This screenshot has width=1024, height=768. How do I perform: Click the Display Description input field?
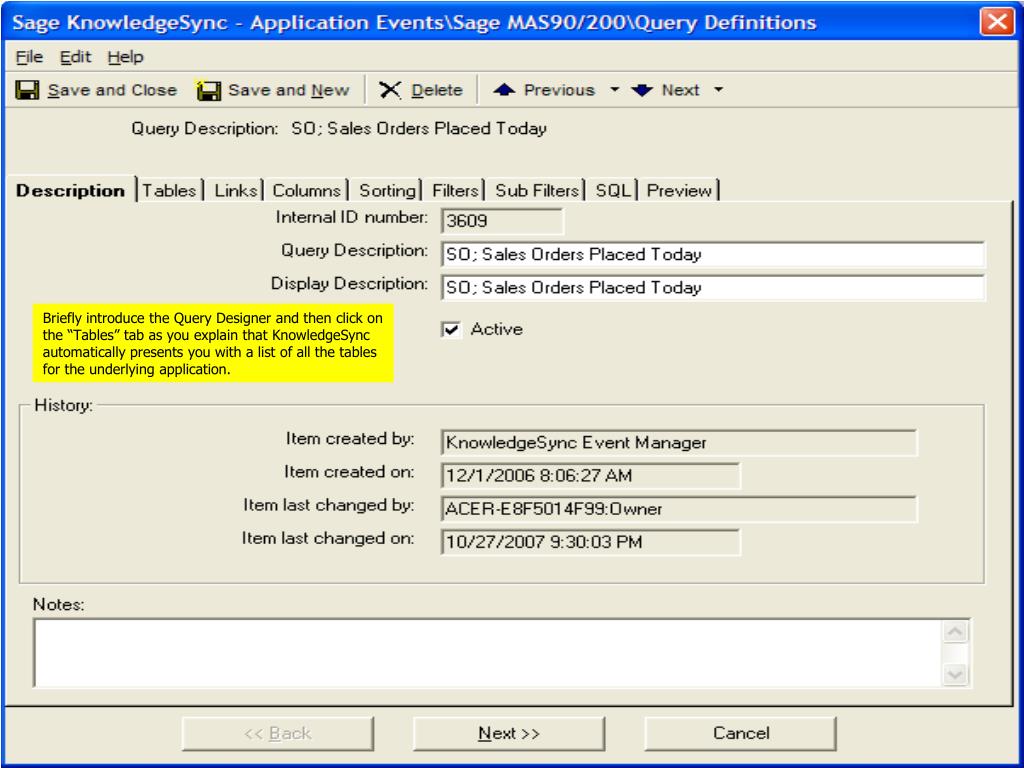coord(713,287)
